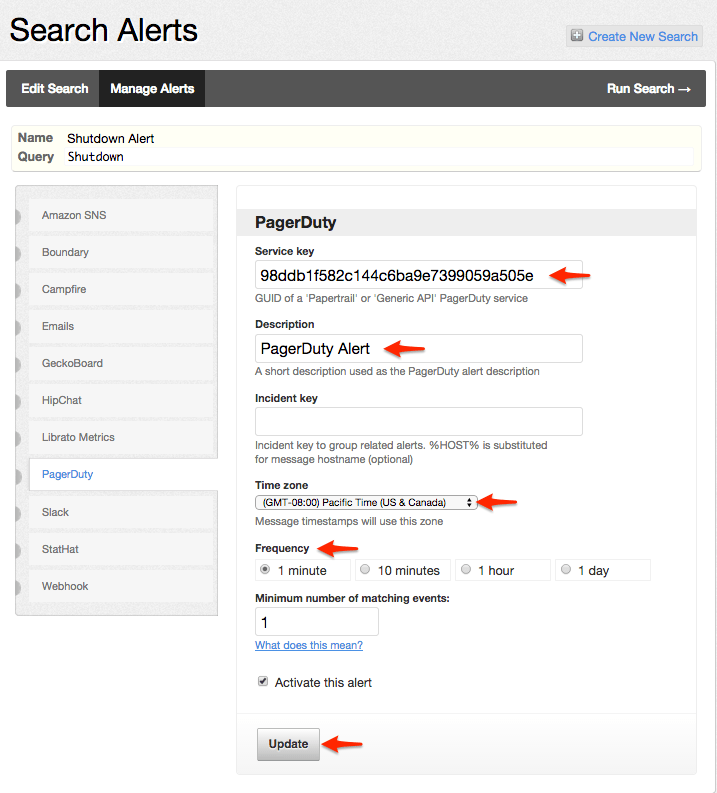Open GeckoBoard alert settings
Viewport: 717px width, 793px height.
121,363
